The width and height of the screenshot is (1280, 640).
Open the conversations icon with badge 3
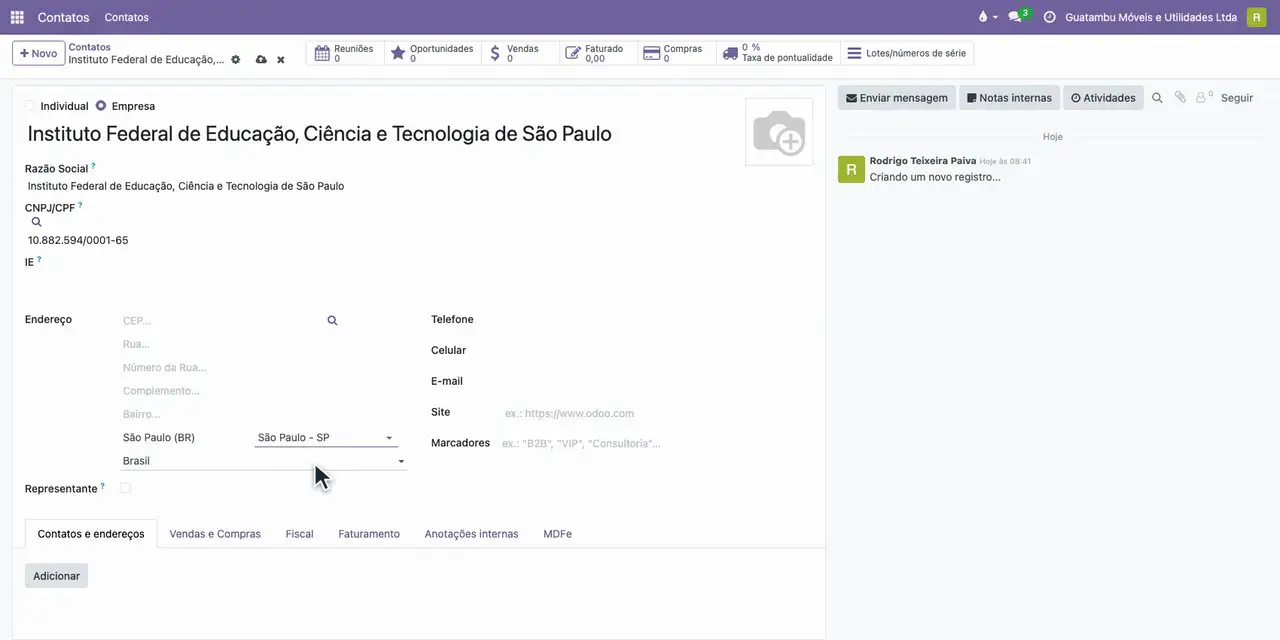(x=1018, y=16)
